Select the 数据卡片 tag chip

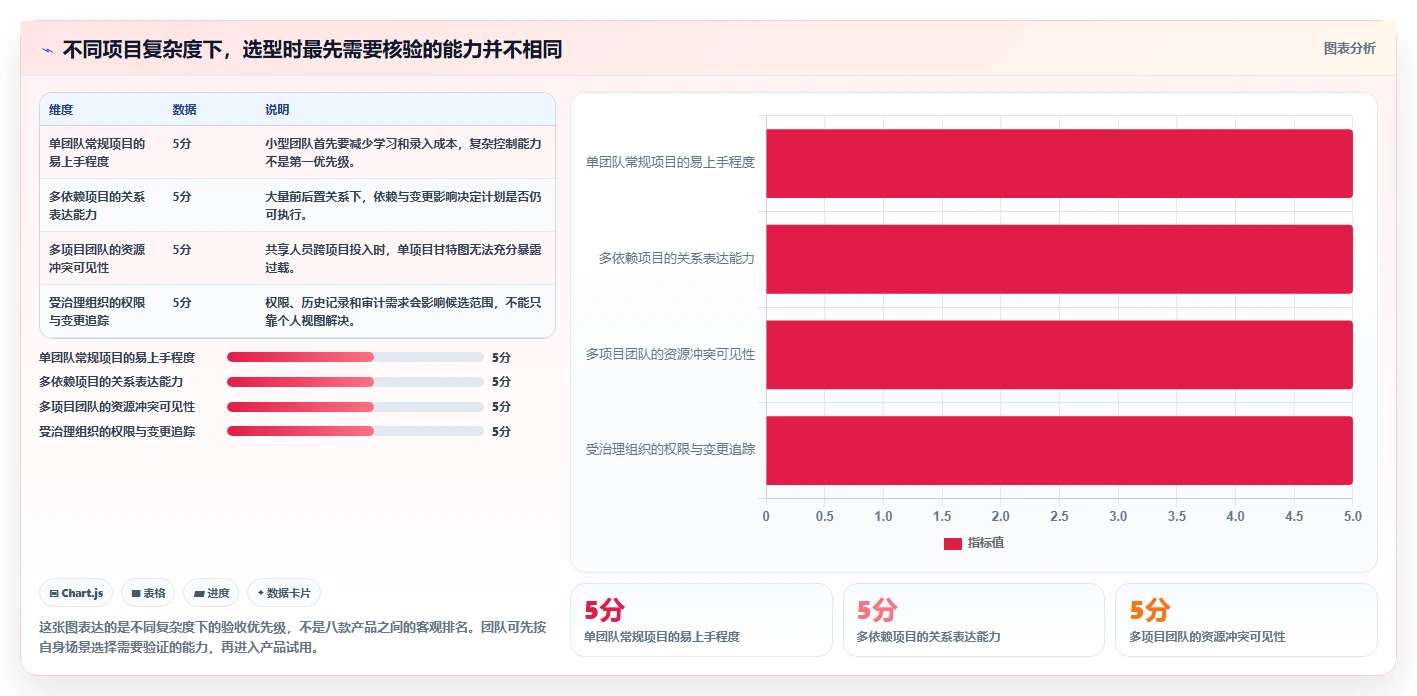click(284, 593)
